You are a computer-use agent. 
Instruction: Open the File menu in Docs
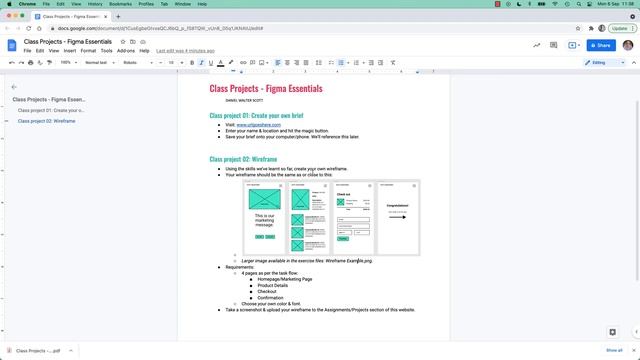27,51
